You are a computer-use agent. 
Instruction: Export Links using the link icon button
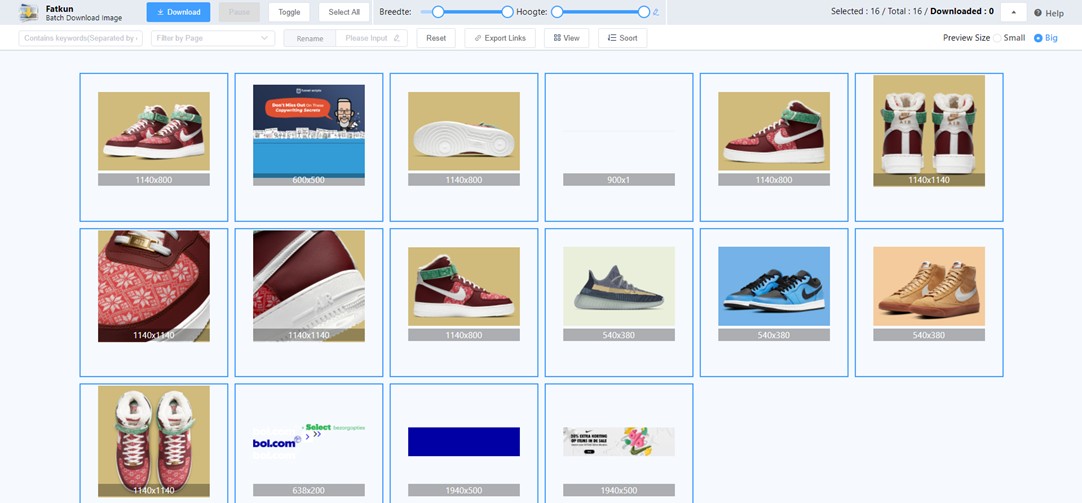(x=500, y=38)
